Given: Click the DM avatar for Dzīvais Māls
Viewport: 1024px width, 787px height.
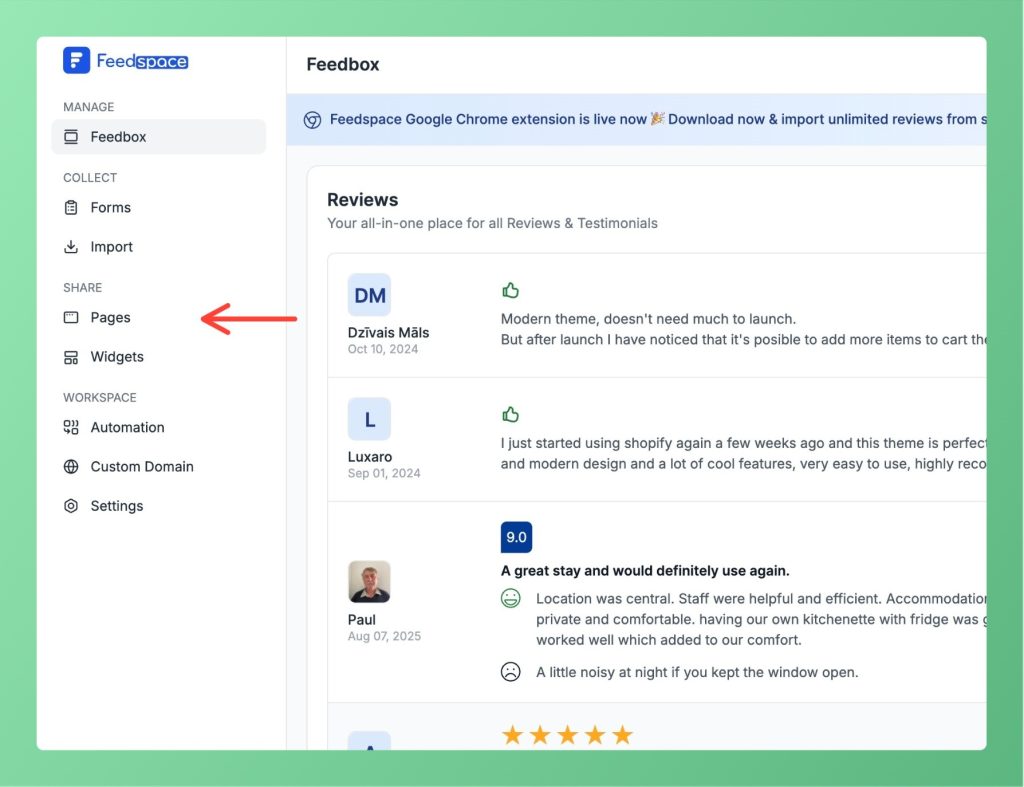Looking at the screenshot, I should tap(369, 295).
